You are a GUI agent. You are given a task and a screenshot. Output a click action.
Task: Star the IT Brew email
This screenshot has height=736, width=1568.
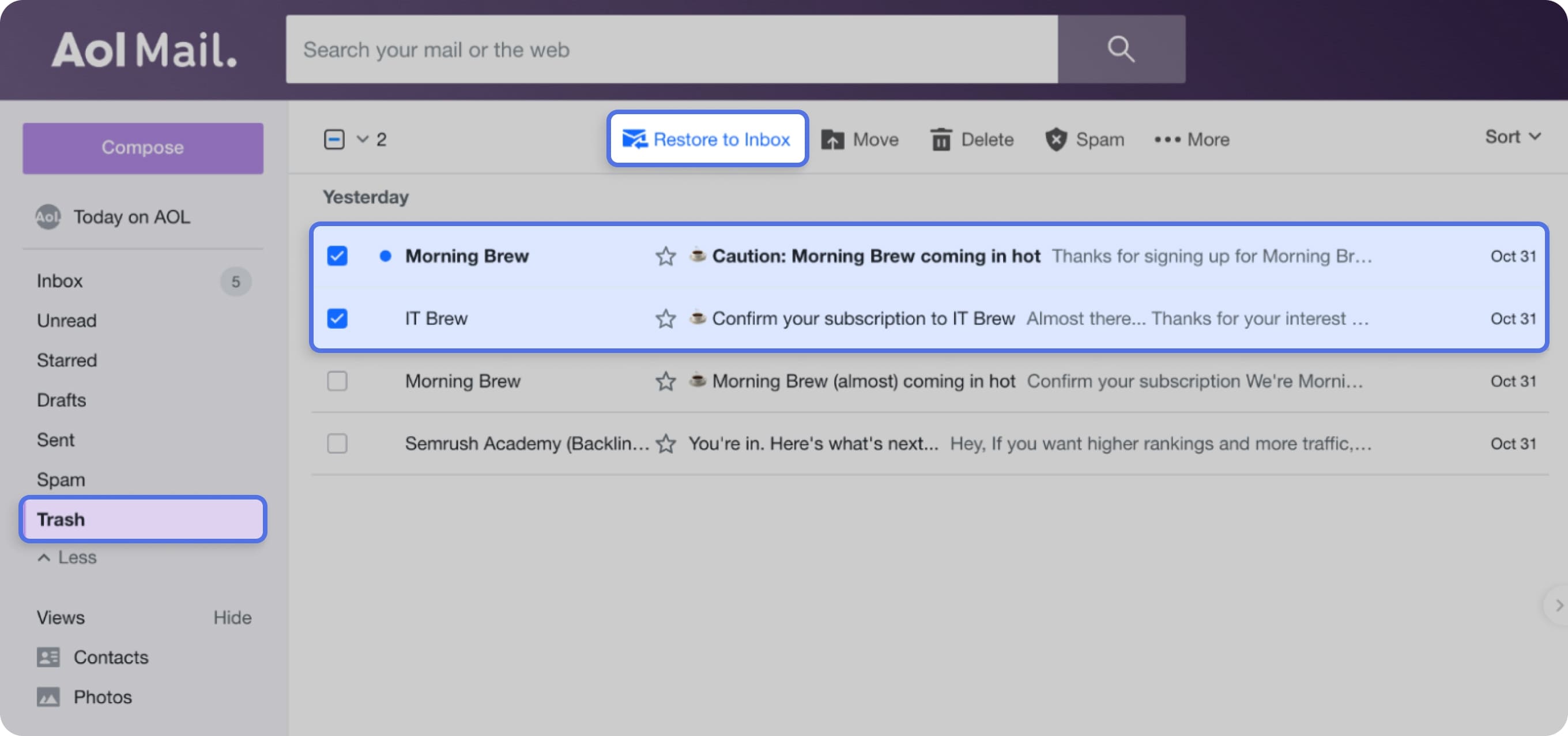click(x=666, y=318)
